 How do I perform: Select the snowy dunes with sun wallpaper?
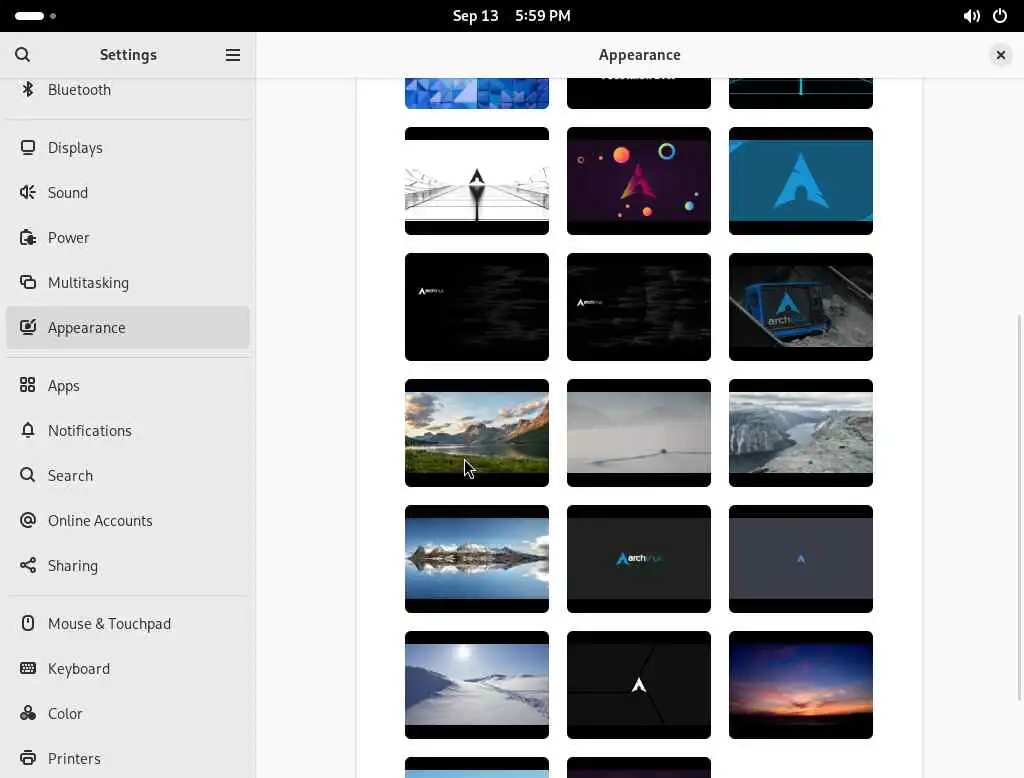tap(477, 685)
